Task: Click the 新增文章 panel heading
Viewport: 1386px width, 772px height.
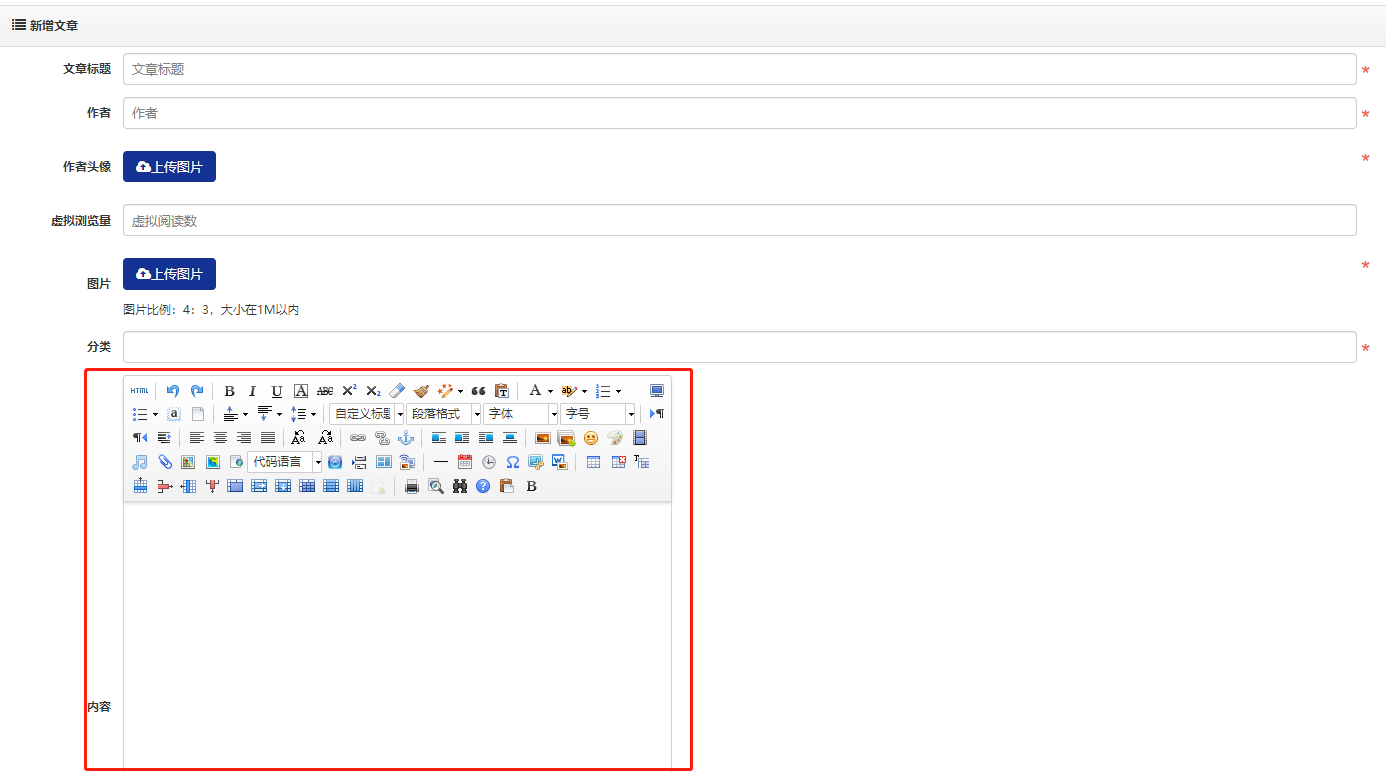Action: (54, 25)
